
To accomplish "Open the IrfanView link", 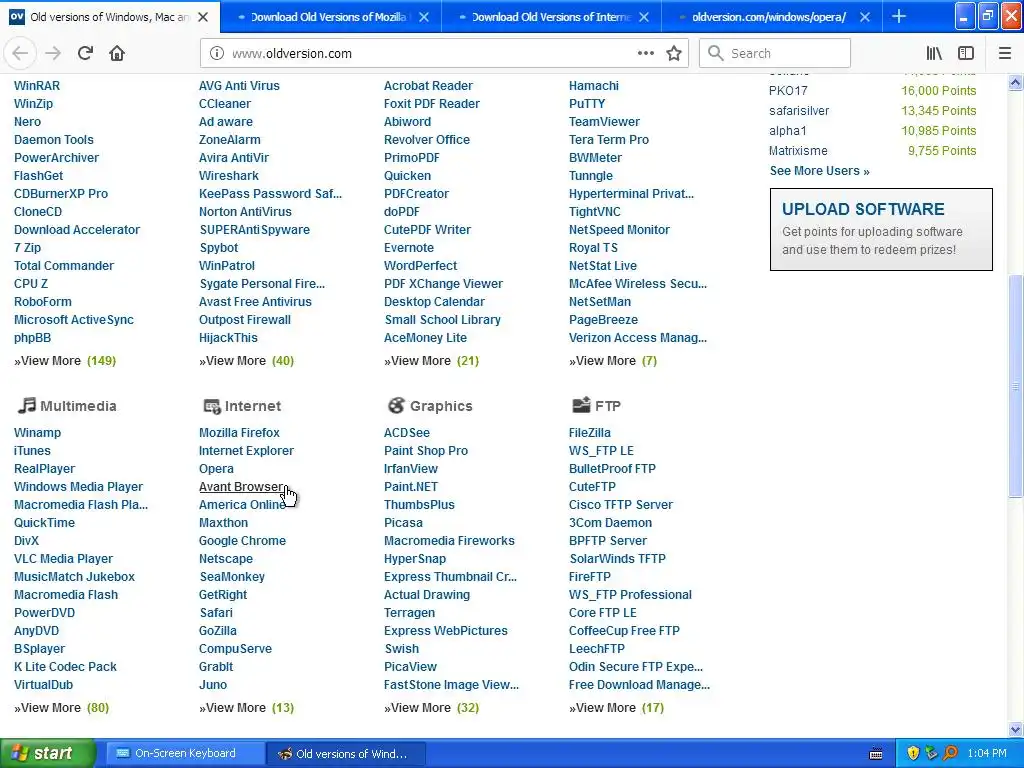I will 411,469.
